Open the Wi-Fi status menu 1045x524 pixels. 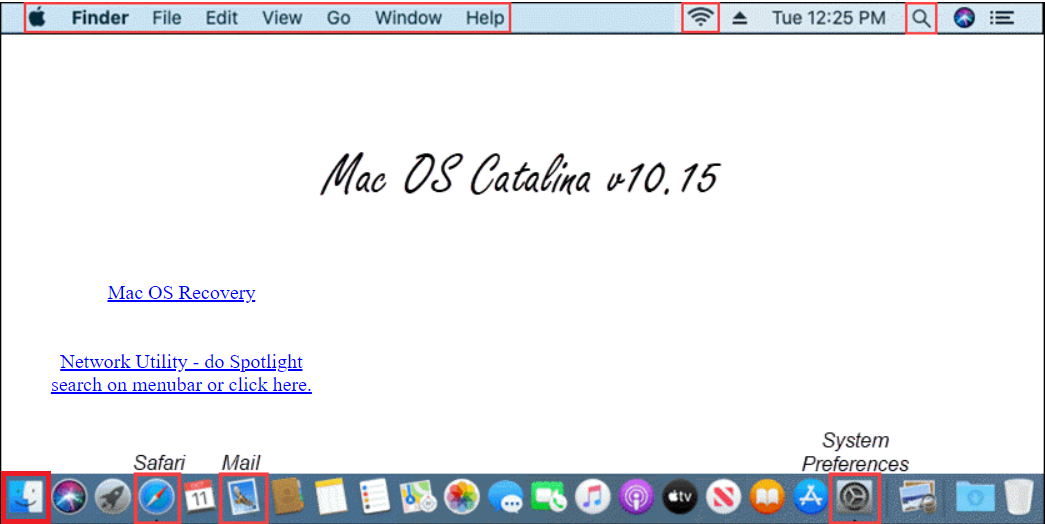[x=700, y=17]
